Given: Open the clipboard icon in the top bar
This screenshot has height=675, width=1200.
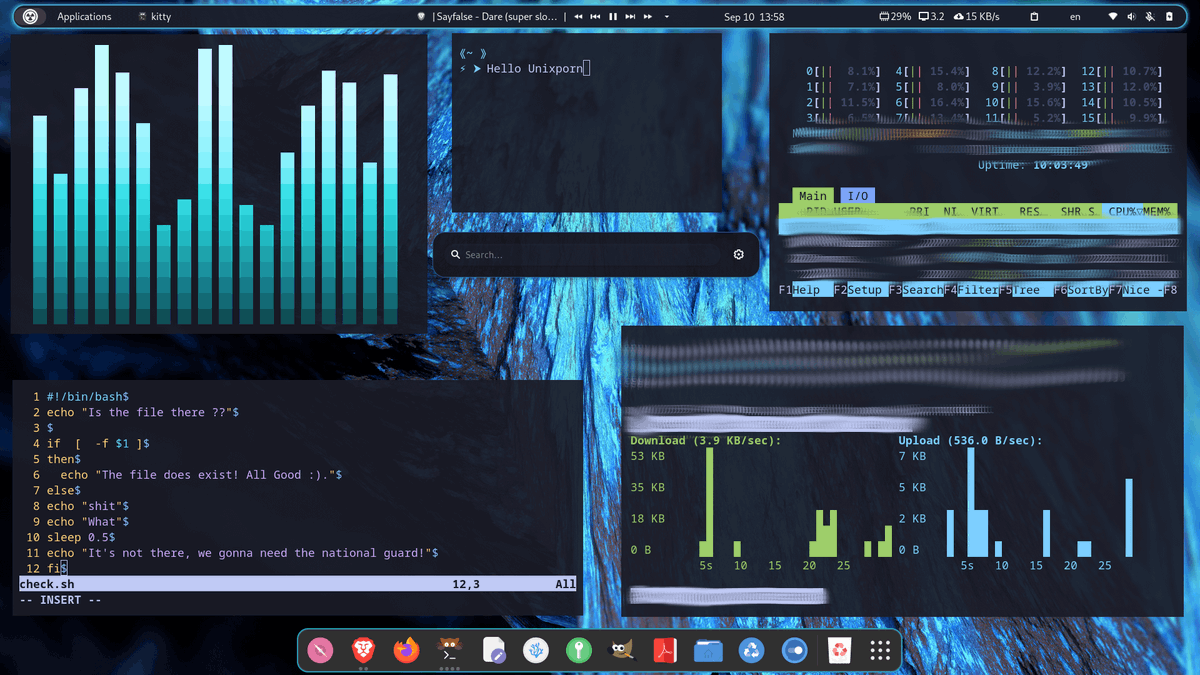Looking at the screenshot, I should pos(1034,17).
